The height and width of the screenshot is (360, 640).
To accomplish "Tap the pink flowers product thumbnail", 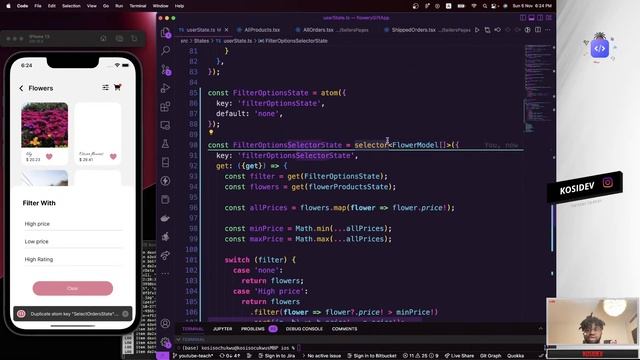I will (44, 125).
